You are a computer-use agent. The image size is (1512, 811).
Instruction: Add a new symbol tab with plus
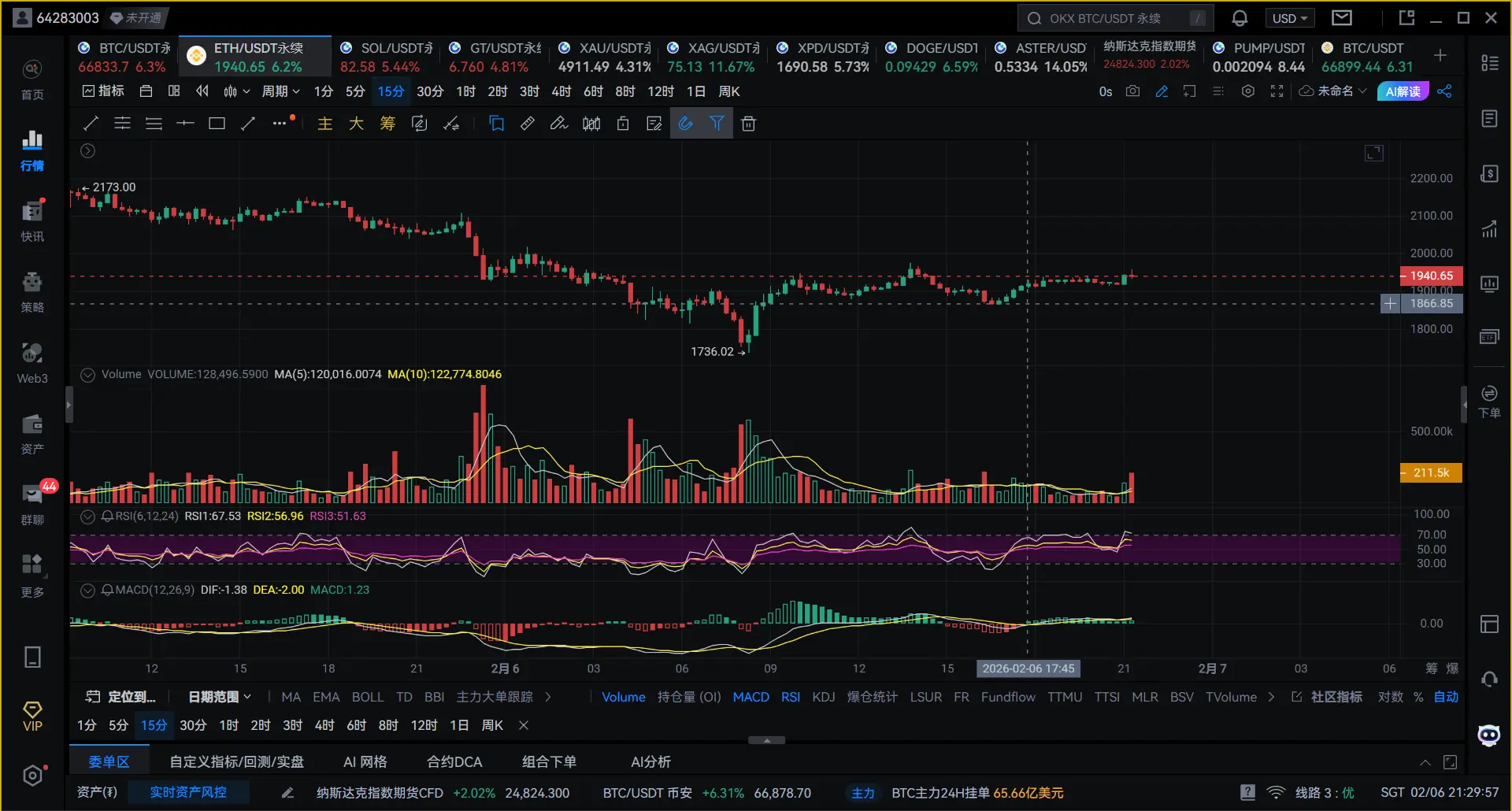point(1440,55)
